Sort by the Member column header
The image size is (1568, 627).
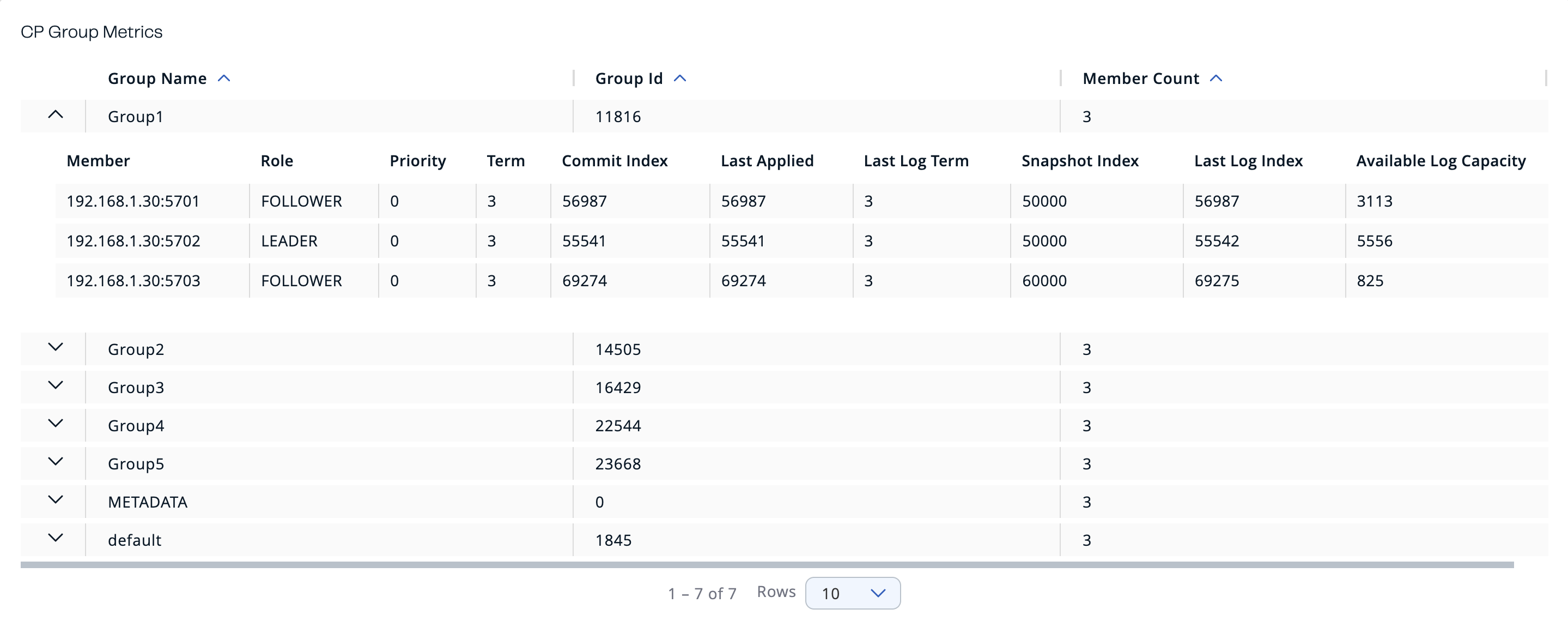[98, 160]
